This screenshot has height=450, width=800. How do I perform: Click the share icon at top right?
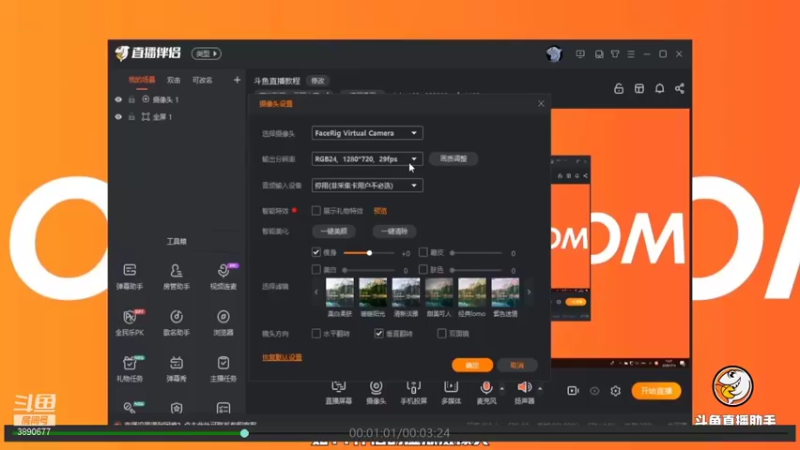coord(680,88)
